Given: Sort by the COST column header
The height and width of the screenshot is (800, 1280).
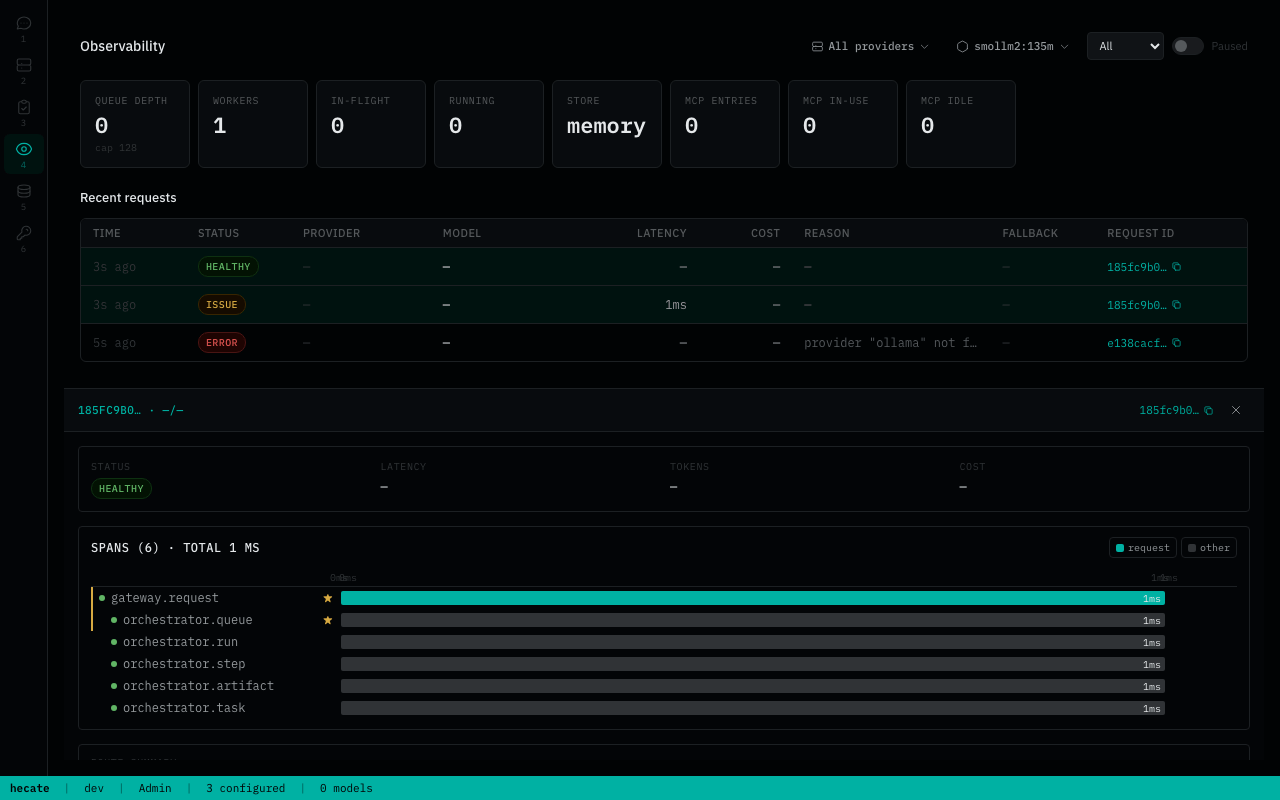Looking at the screenshot, I should (x=766, y=233).
